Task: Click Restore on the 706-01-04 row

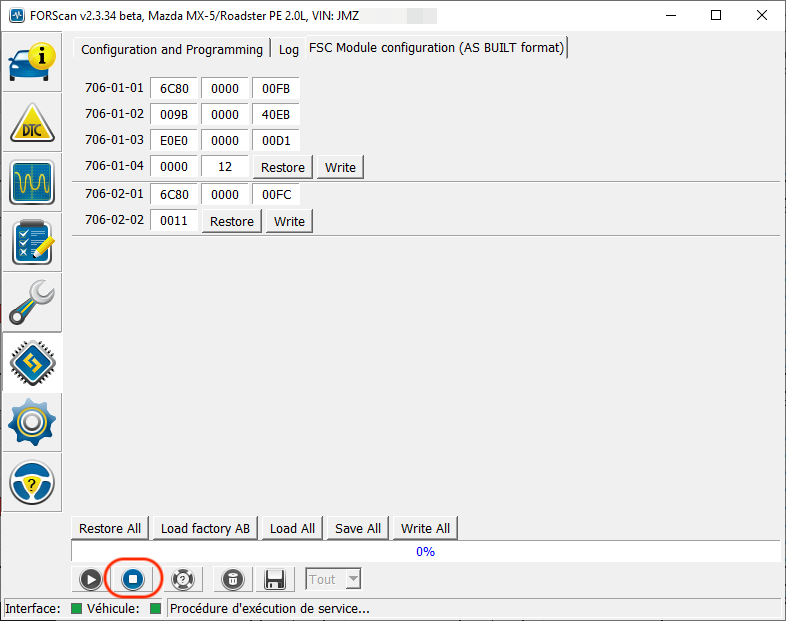Action: tap(283, 167)
